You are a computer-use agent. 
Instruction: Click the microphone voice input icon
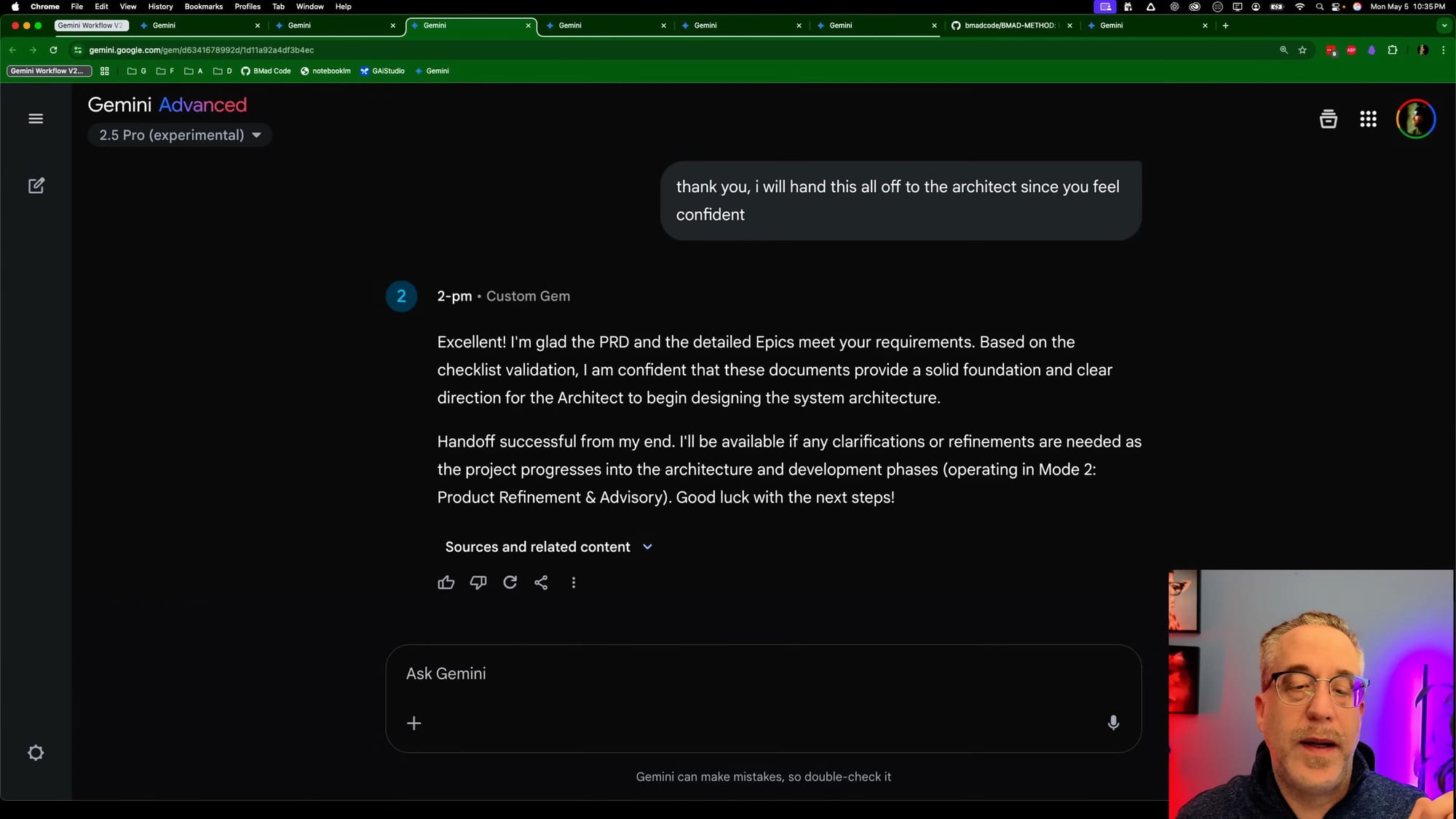(1112, 722)
